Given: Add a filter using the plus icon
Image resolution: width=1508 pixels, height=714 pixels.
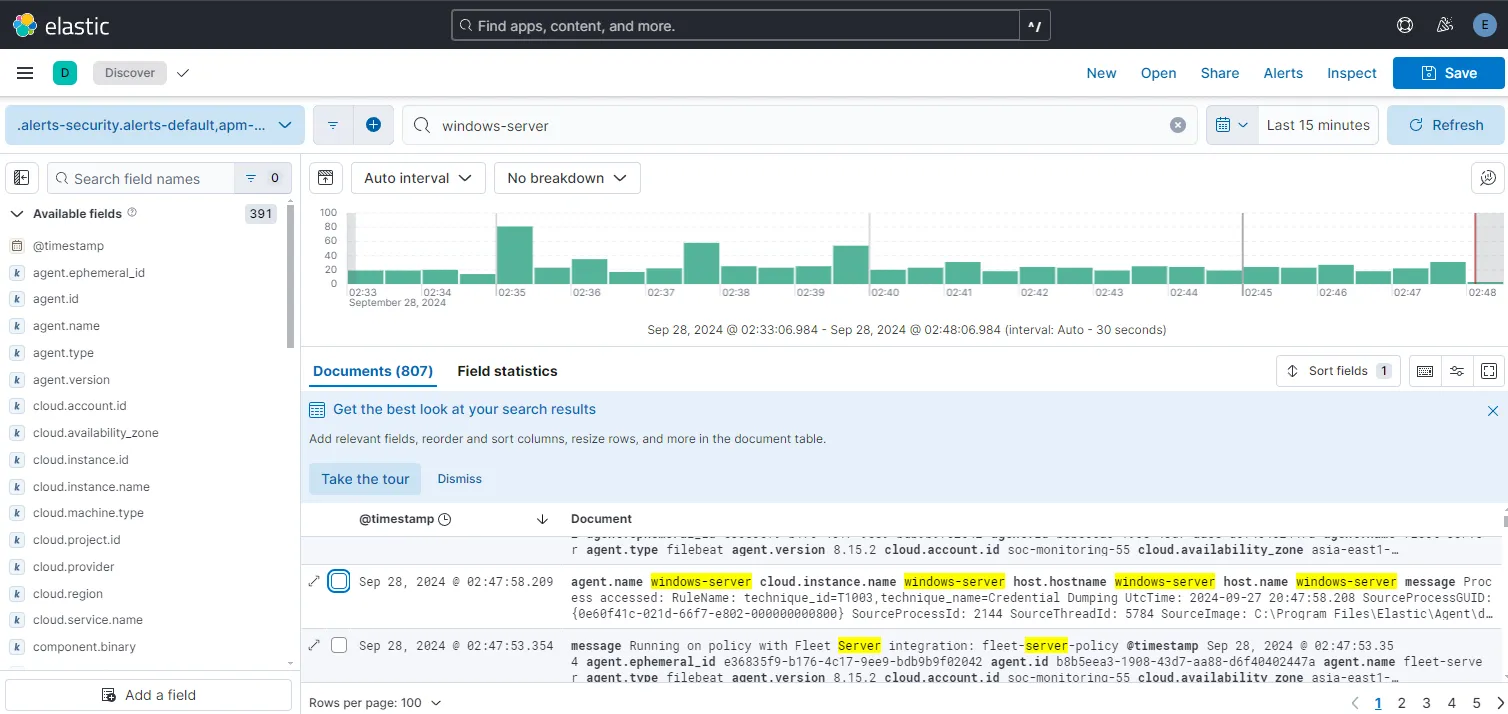Looking at the screenshot, I should point(374,124).
